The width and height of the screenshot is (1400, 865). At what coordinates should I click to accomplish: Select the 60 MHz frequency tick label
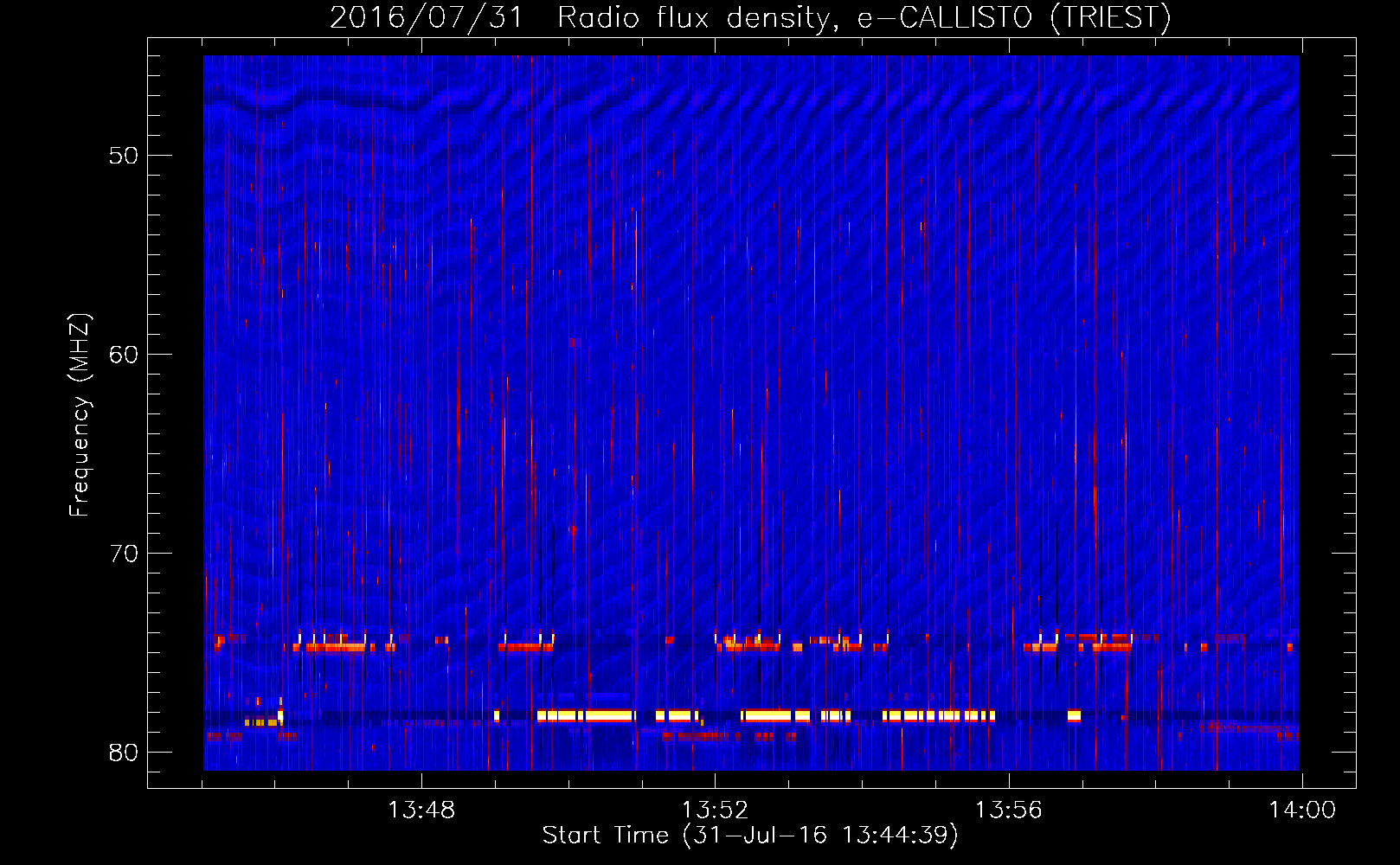click(124, 355)
